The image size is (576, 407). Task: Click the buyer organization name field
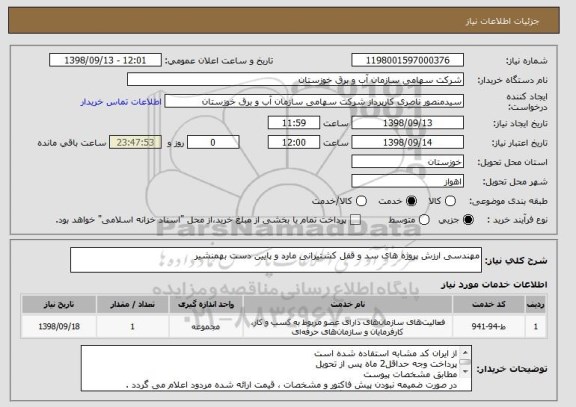tap(295, 79)
